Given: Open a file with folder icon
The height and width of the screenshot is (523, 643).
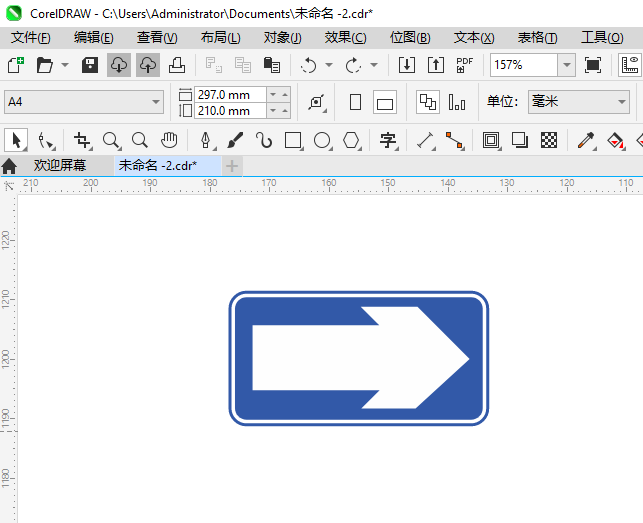Looking at the screenshot, I should pyautogui.click(x=44, y=65).
